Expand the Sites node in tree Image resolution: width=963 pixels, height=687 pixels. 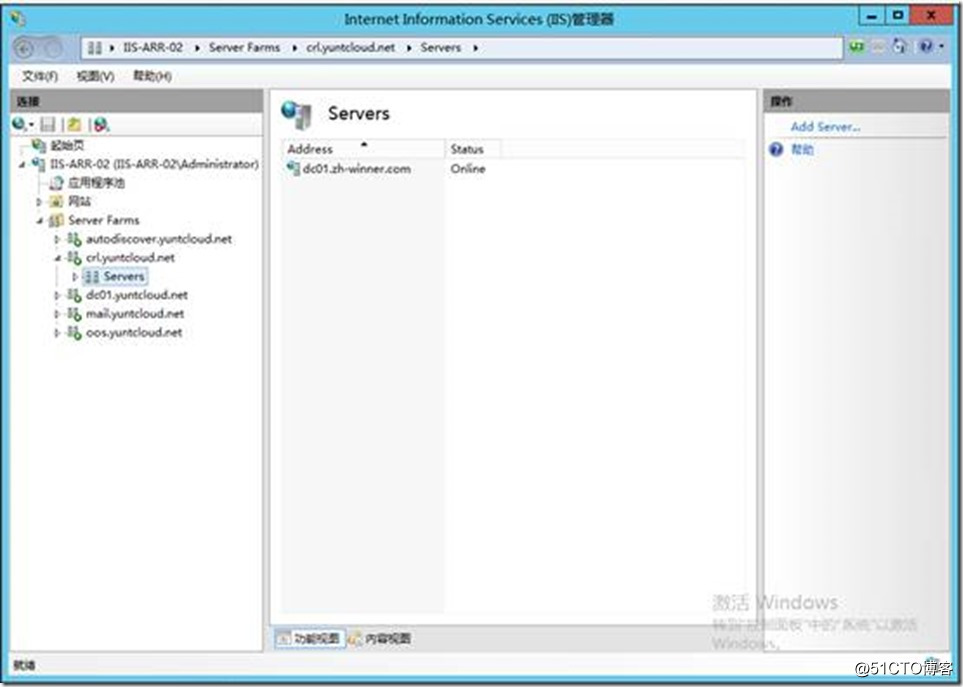click(x=39, y=201)
